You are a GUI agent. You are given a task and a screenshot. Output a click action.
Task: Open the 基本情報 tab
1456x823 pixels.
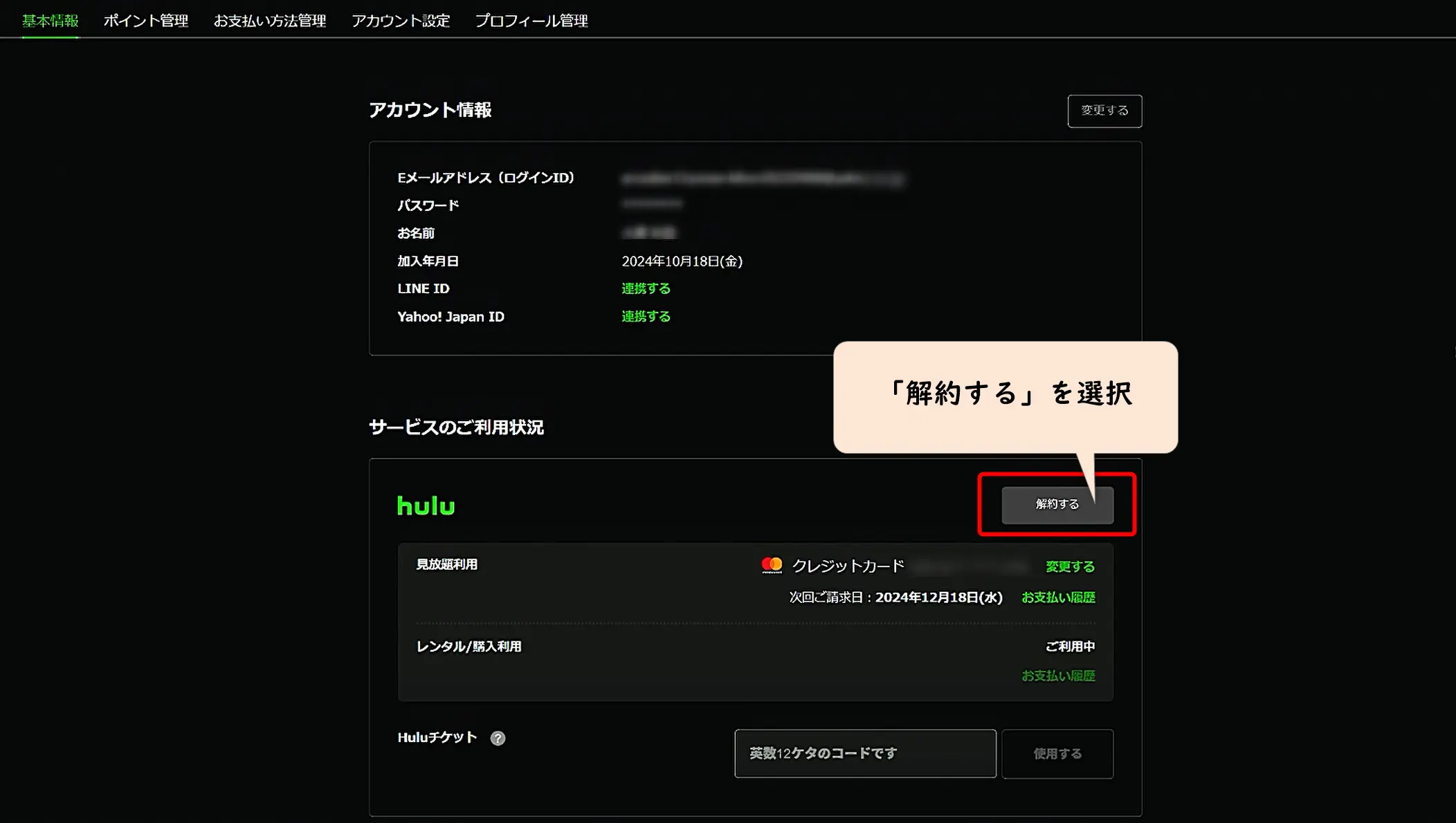(x=50, y=21)
